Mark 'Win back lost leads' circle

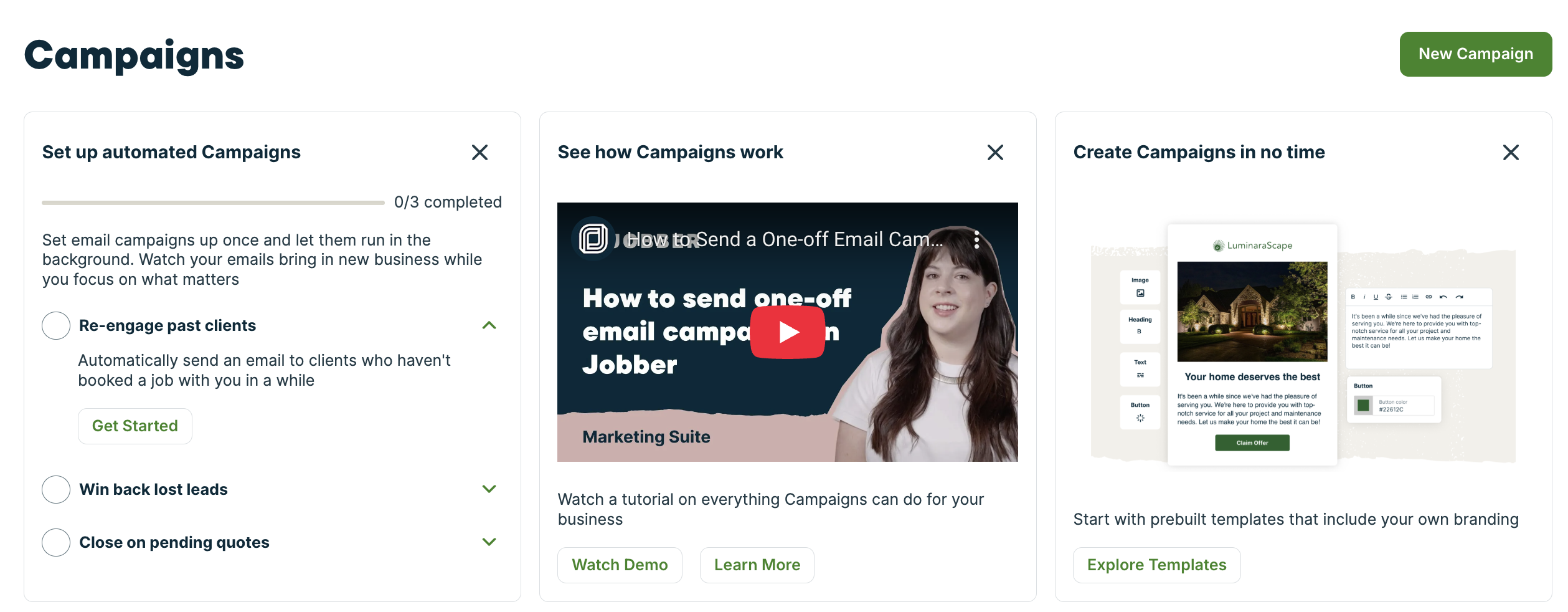56,490
